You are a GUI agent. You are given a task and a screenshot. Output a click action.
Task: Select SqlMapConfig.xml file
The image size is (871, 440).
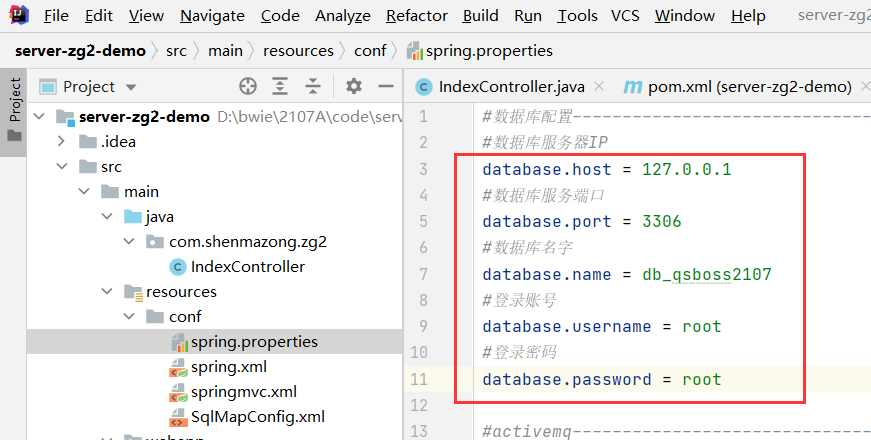(258, 417)
